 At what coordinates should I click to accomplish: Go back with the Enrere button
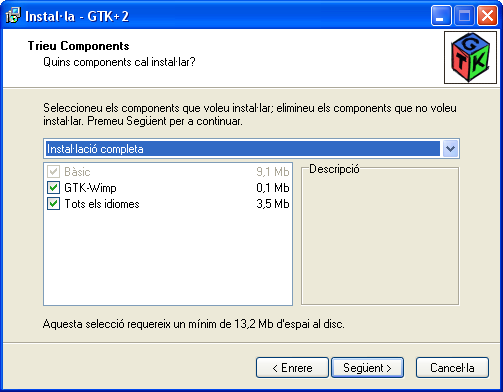coord(292,368)
